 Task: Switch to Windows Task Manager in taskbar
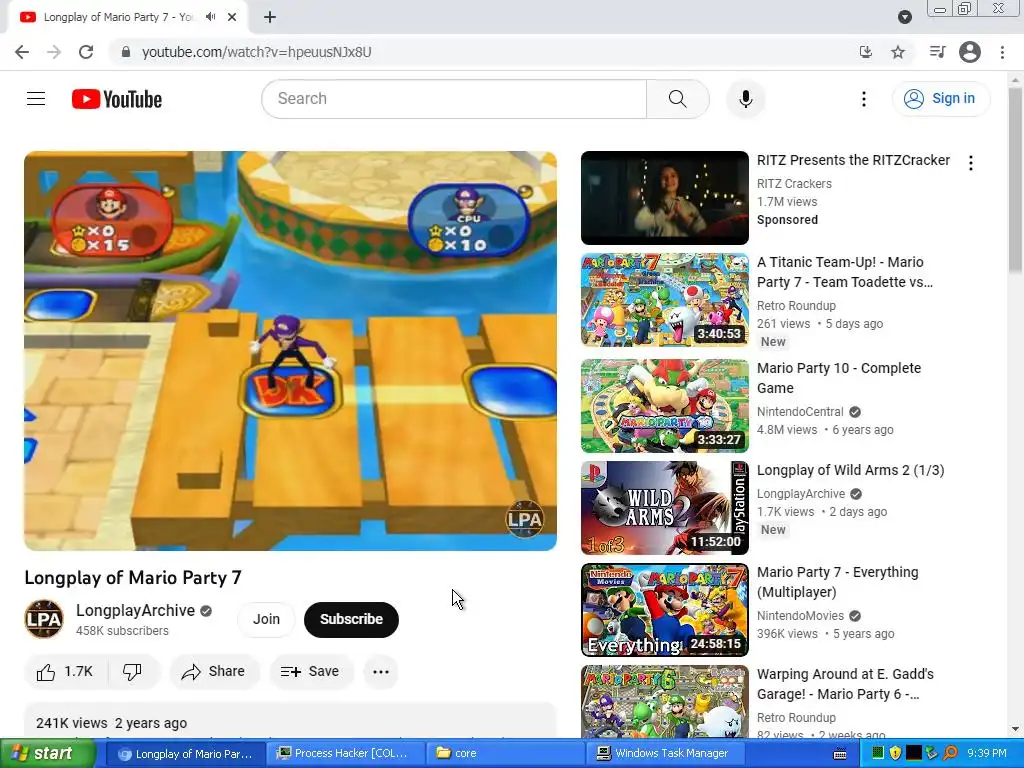pos(665,753)
